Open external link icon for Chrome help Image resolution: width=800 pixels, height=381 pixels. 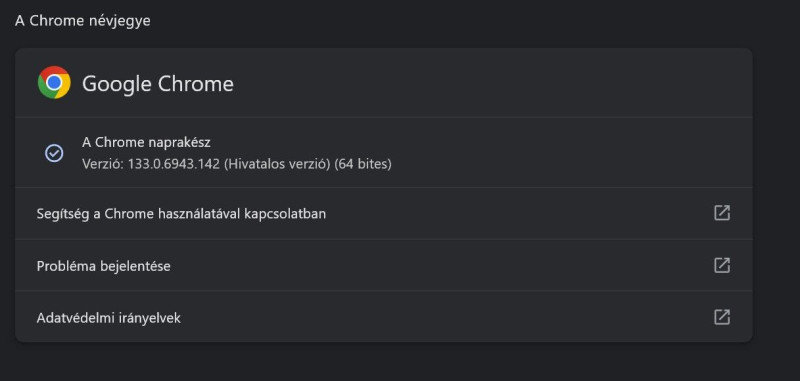click(x=721, y=213)
